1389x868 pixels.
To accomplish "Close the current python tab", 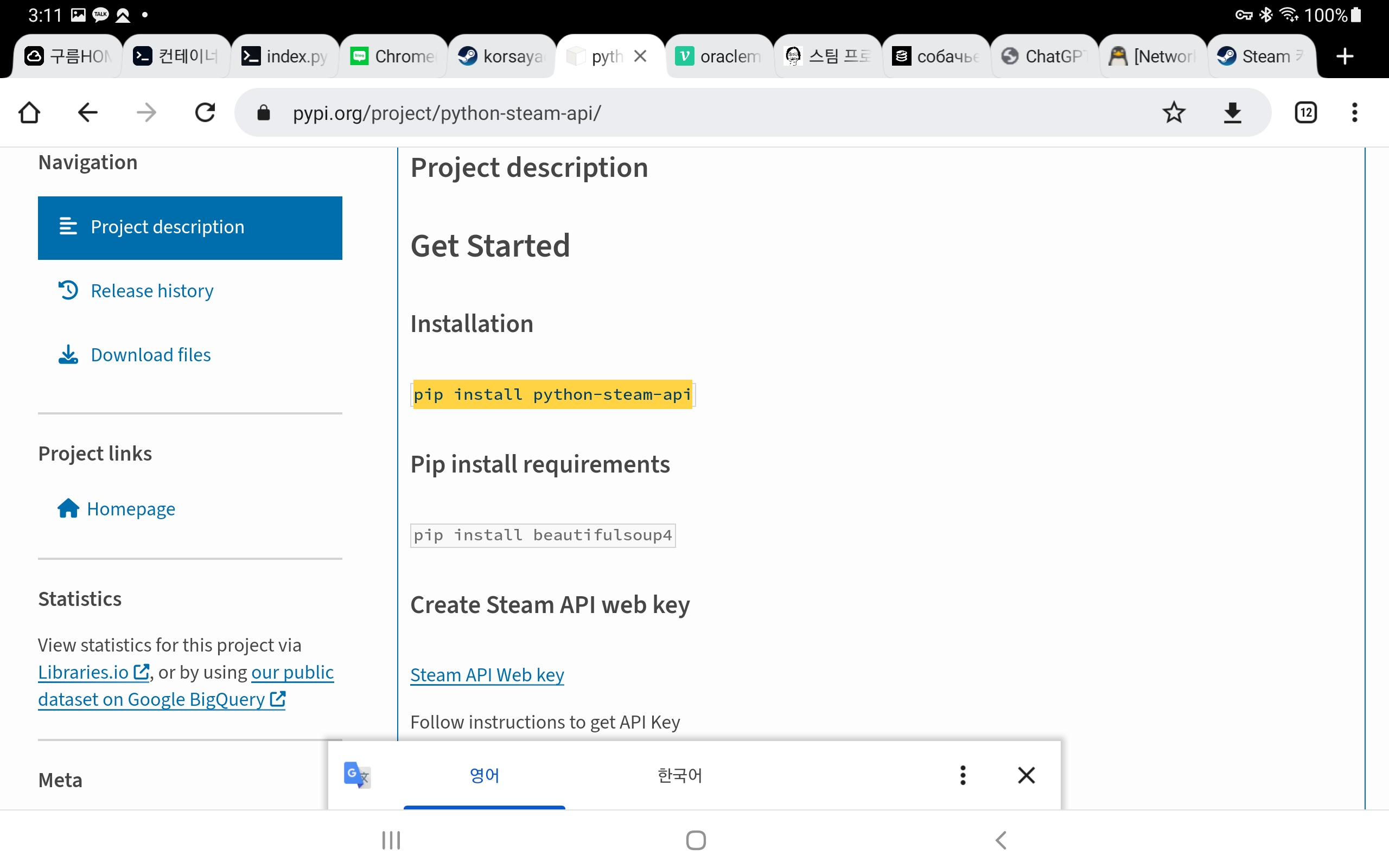I will 641,56.
